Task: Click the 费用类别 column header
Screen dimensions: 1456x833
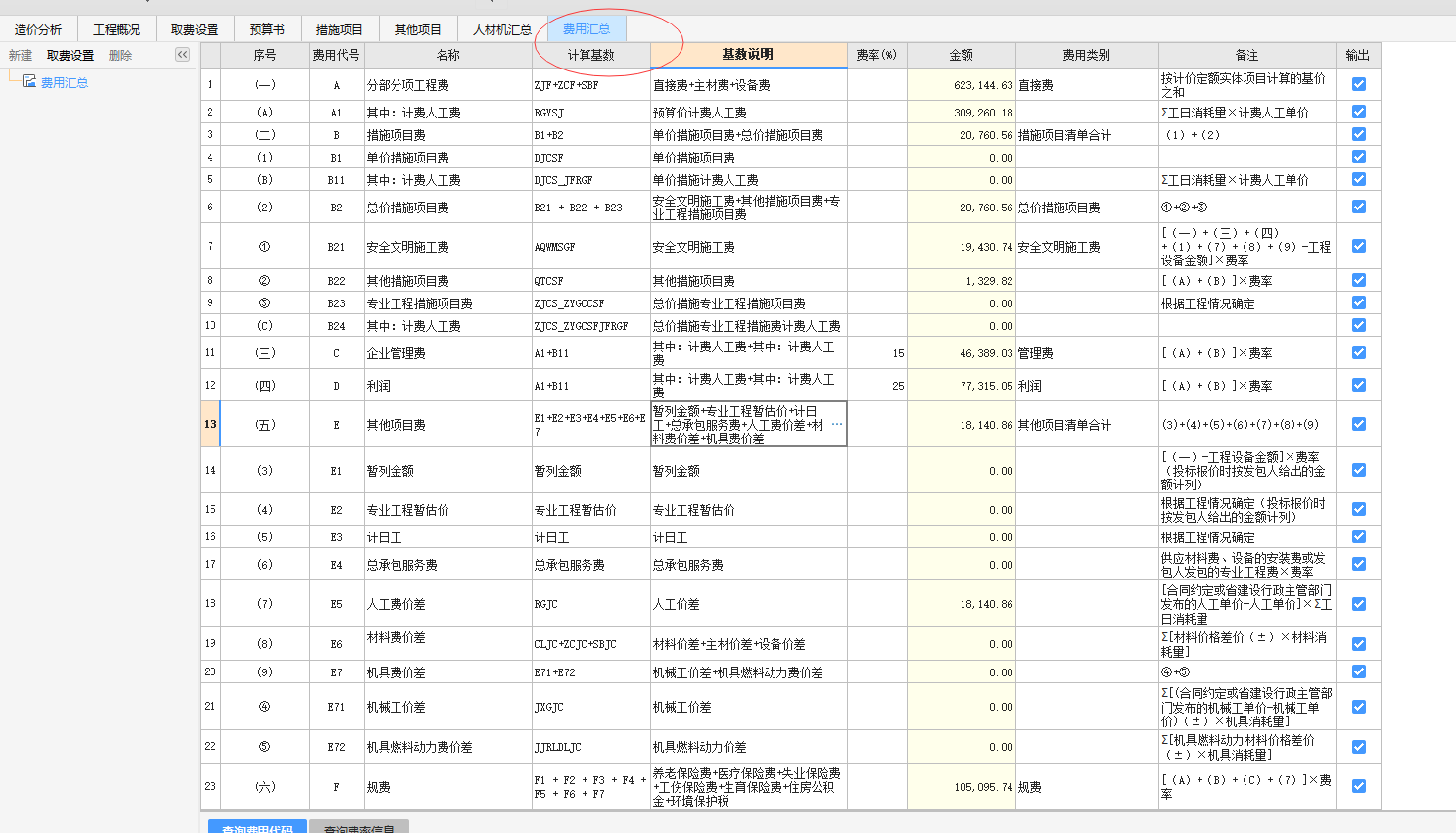Action: (x=1087, y=55)
